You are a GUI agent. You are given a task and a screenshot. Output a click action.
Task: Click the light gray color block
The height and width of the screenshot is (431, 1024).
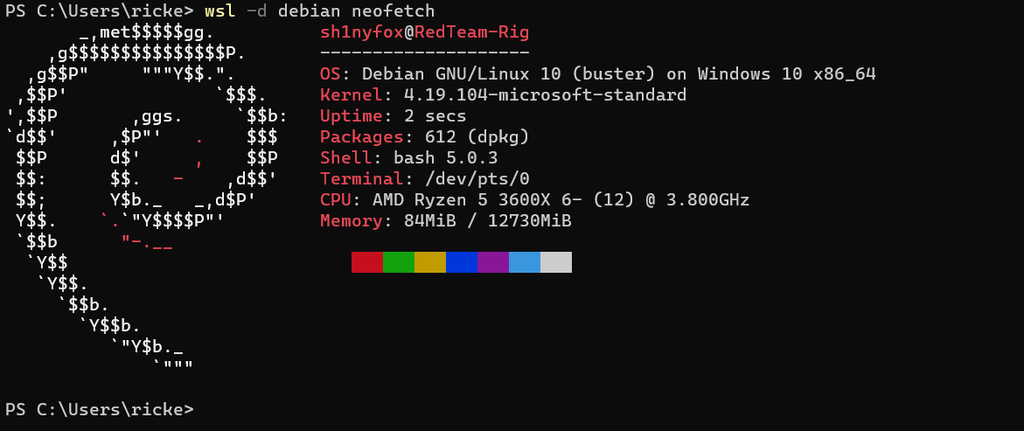[x=556, y=262]
